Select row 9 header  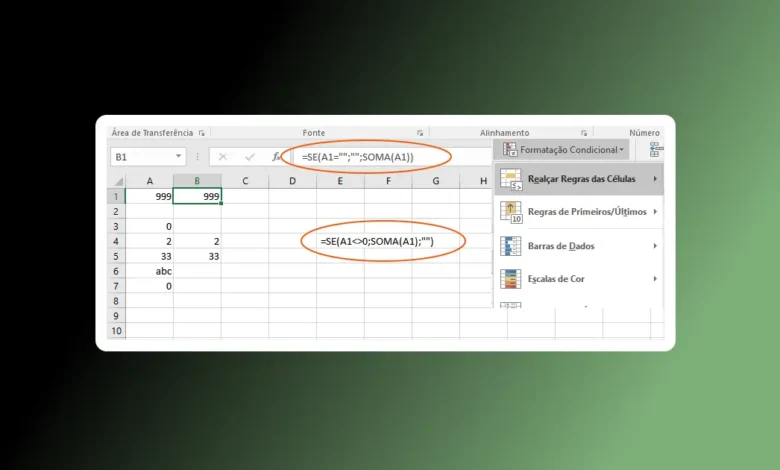point(116,316)
